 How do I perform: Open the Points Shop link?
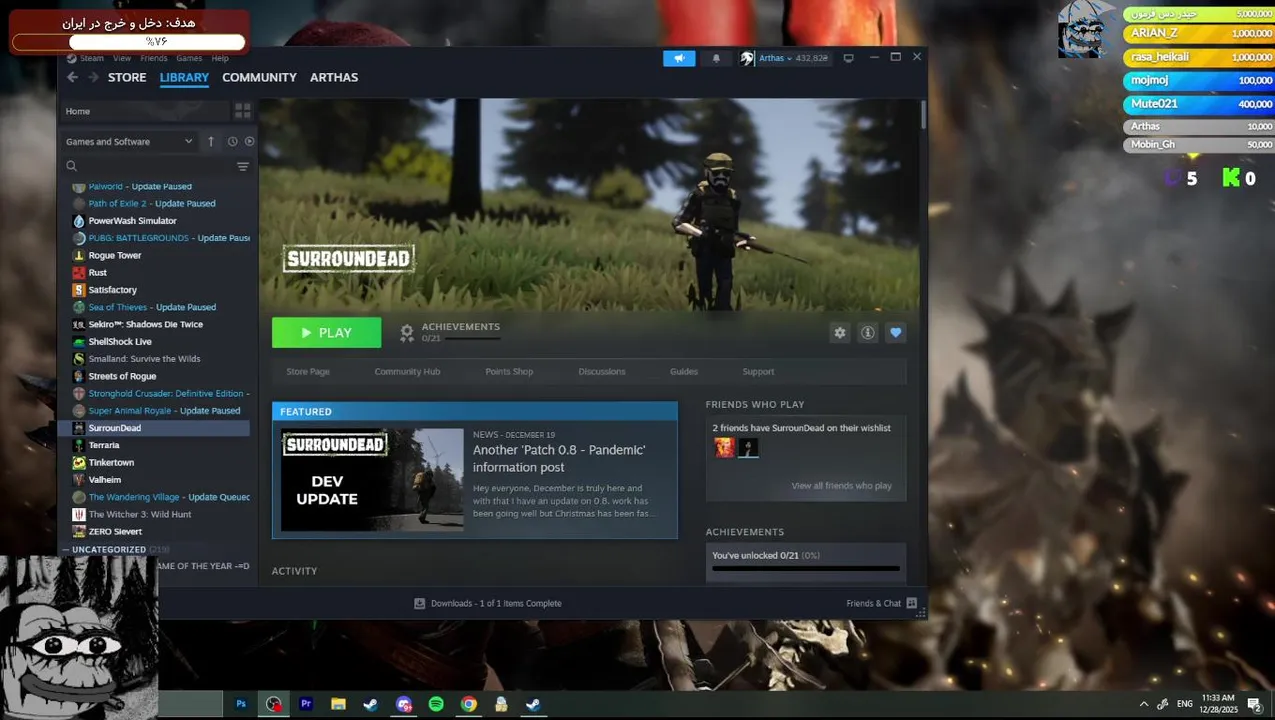tap(509, 371)
